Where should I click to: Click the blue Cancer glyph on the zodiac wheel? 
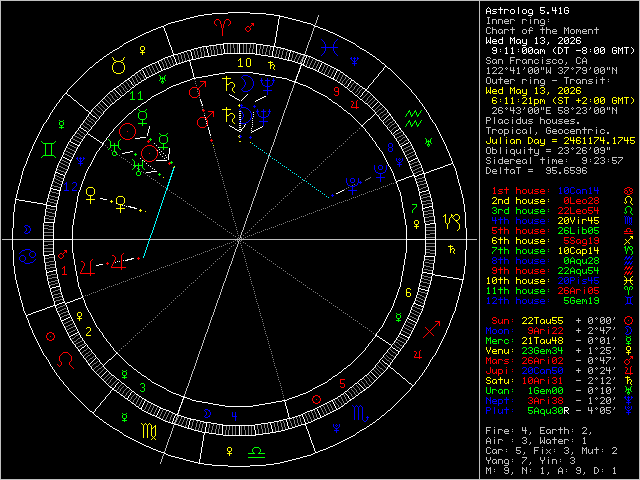pyautogui.click(x=27, y=257)
